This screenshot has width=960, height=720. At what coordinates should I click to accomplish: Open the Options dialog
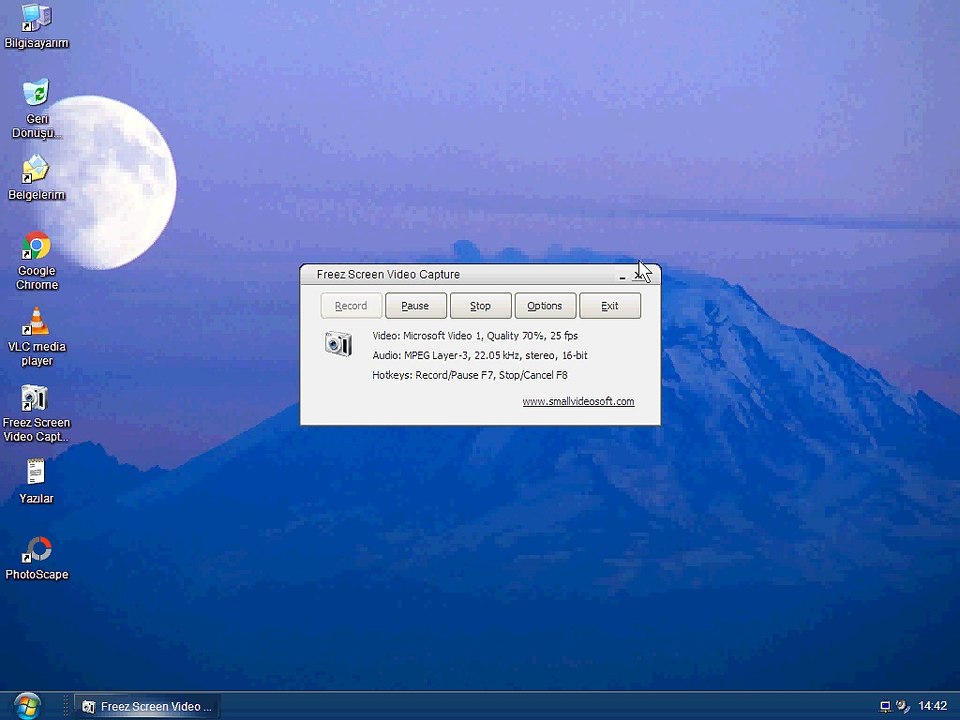point(545,306)
